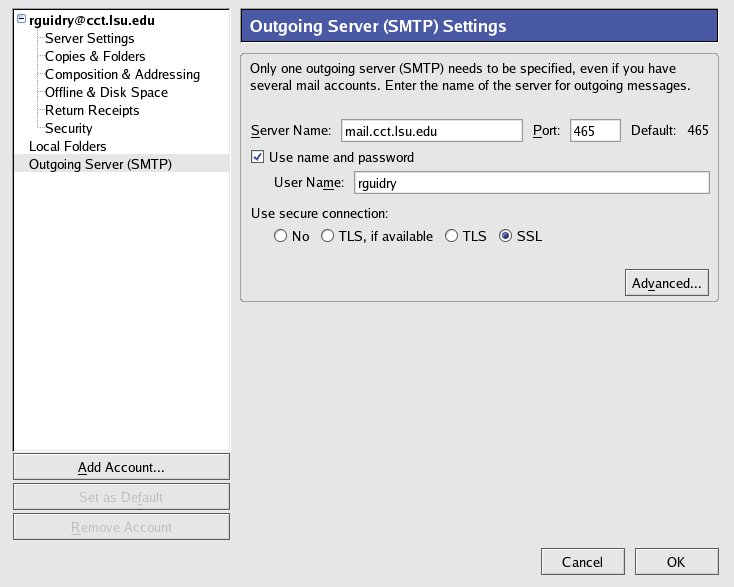734x587 pixels.
Task: Open Composition & Addressing settings
Action: [122, 74]
